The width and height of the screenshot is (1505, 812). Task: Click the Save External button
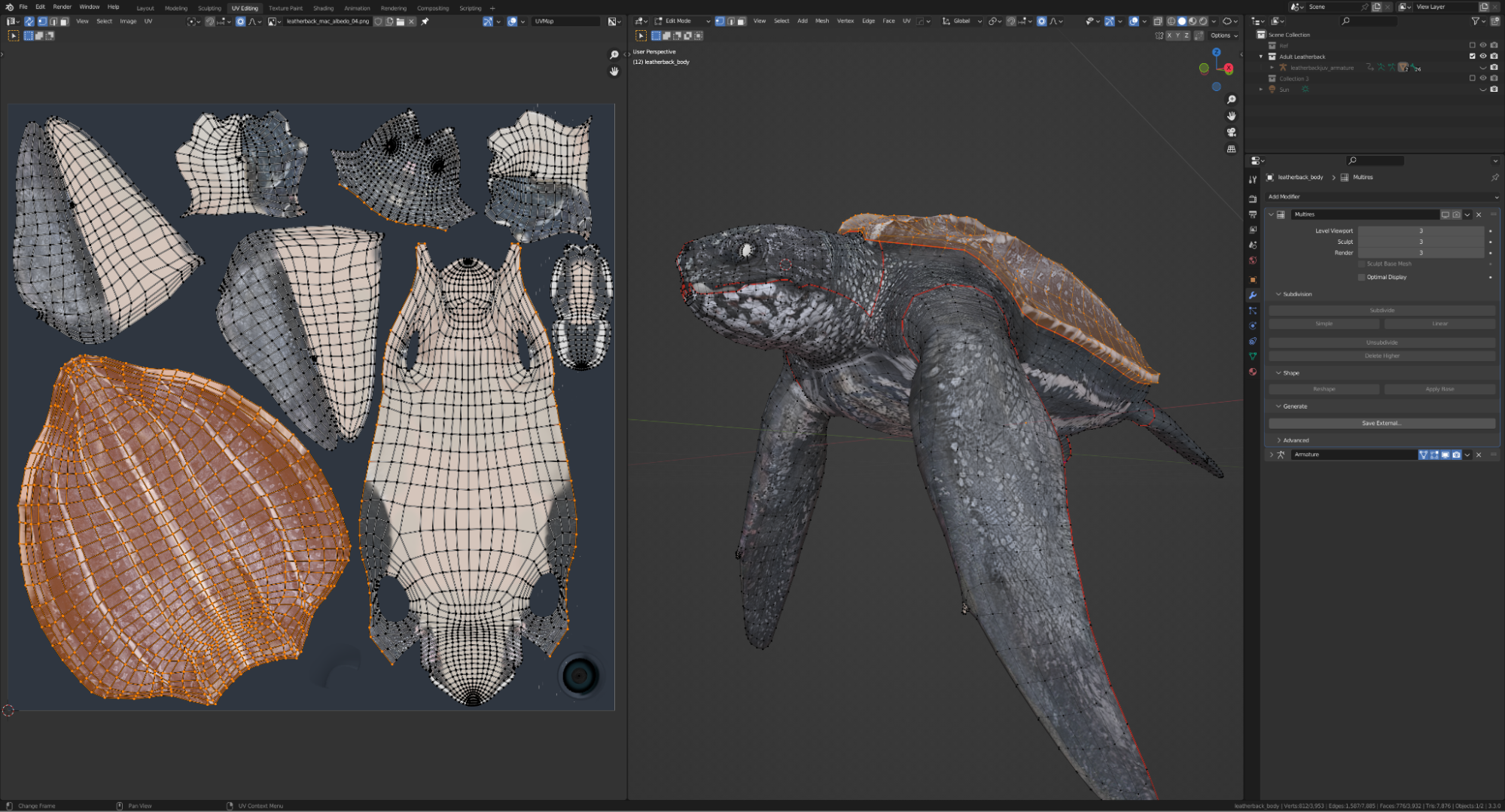tap(1382, 423)
